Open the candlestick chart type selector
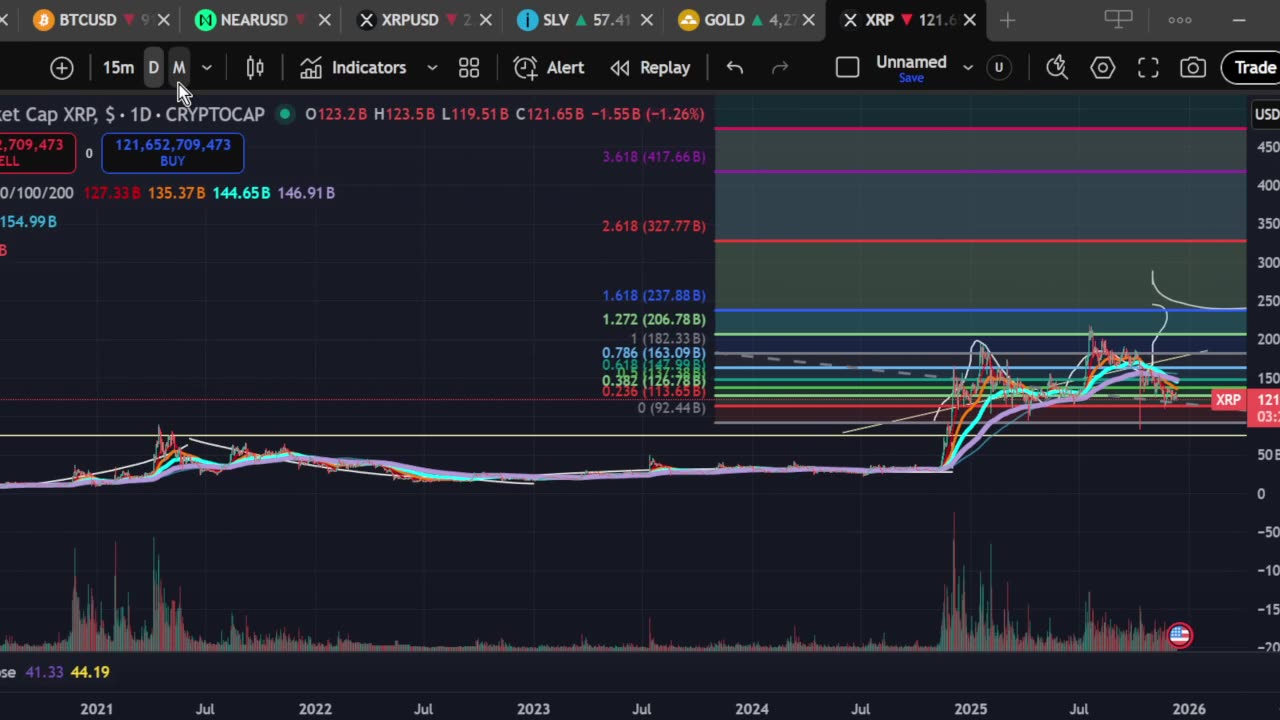The height and width of the screenshot is (720, 1280). pos(255,68)
